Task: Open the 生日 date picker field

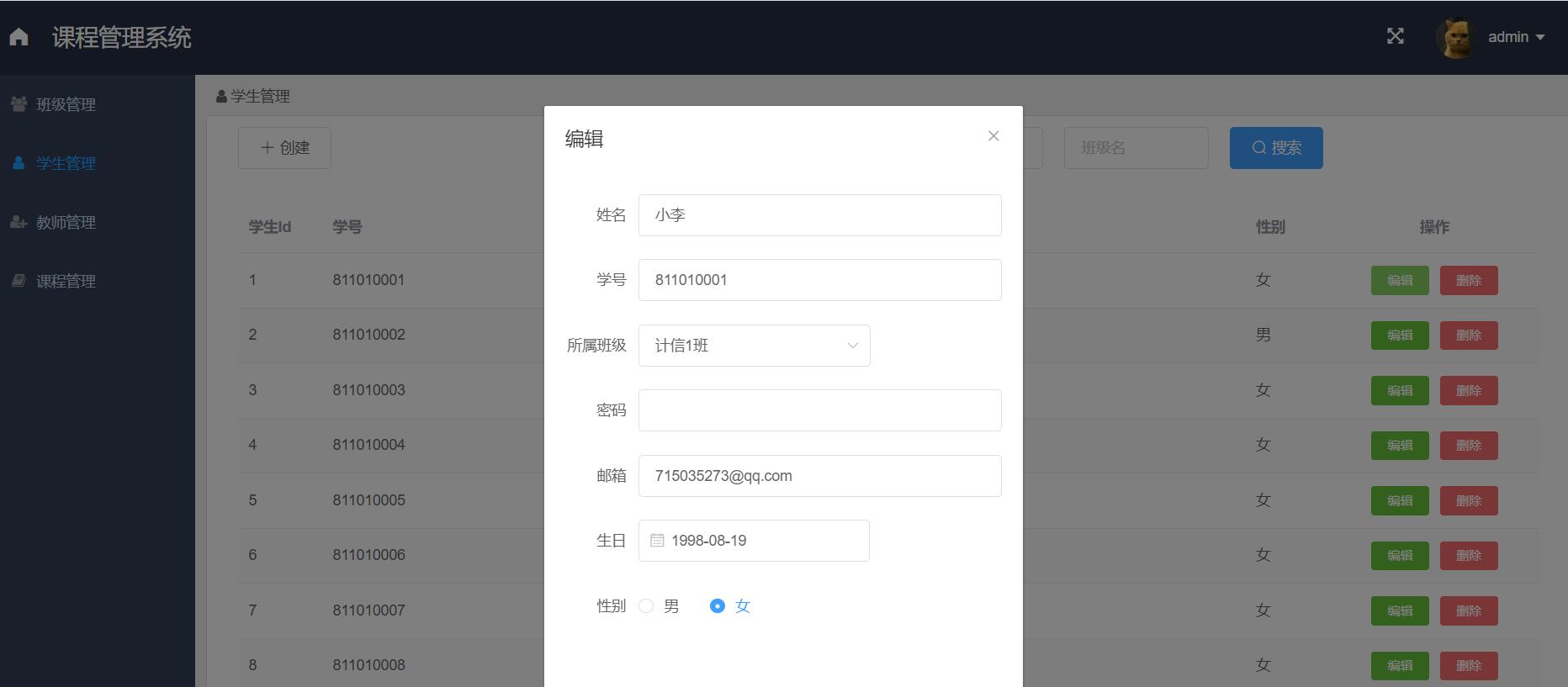Action: point(755,541)
